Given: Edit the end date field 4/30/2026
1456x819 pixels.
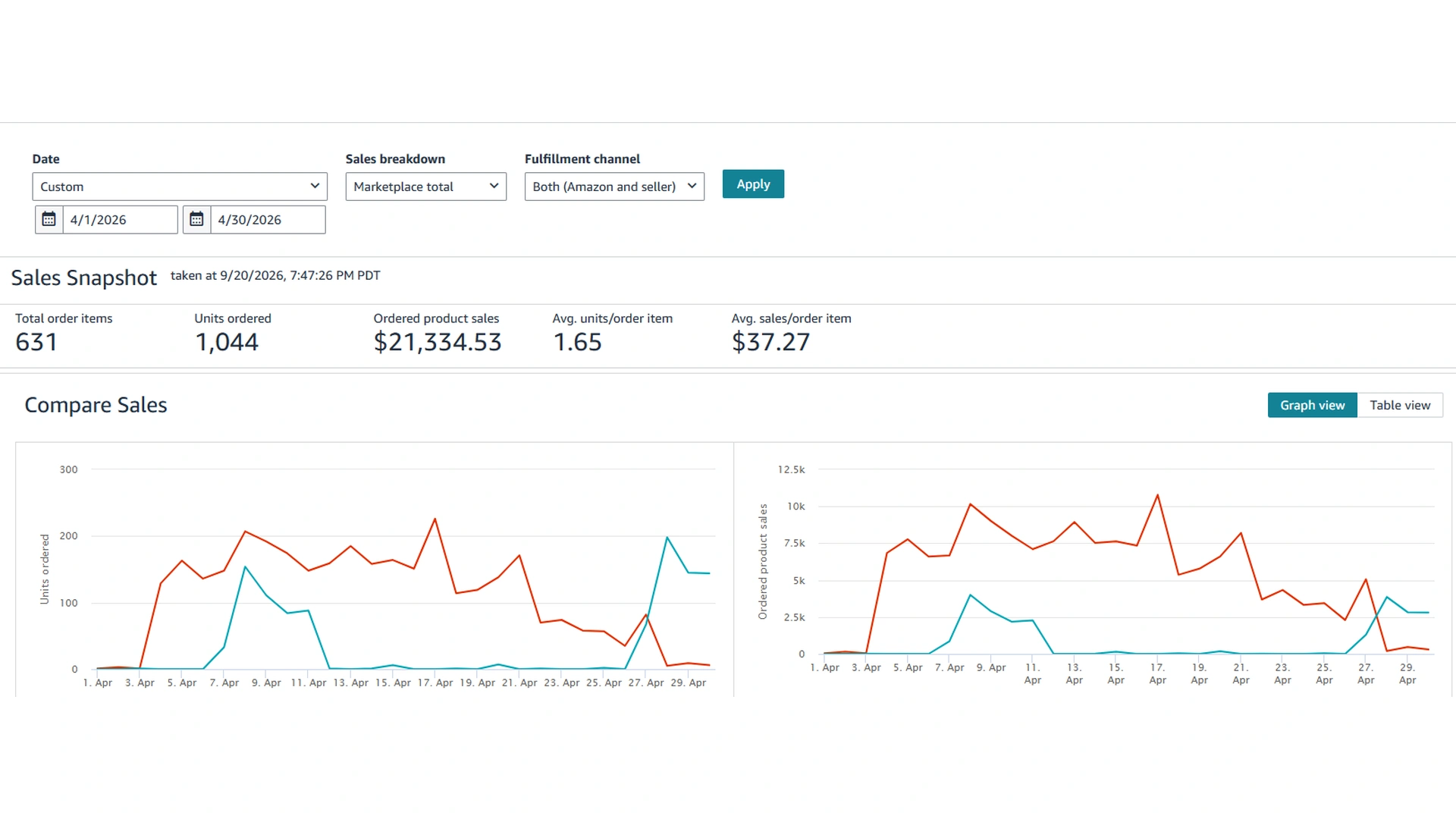Looking at the screenshot, I should (268, 220).
